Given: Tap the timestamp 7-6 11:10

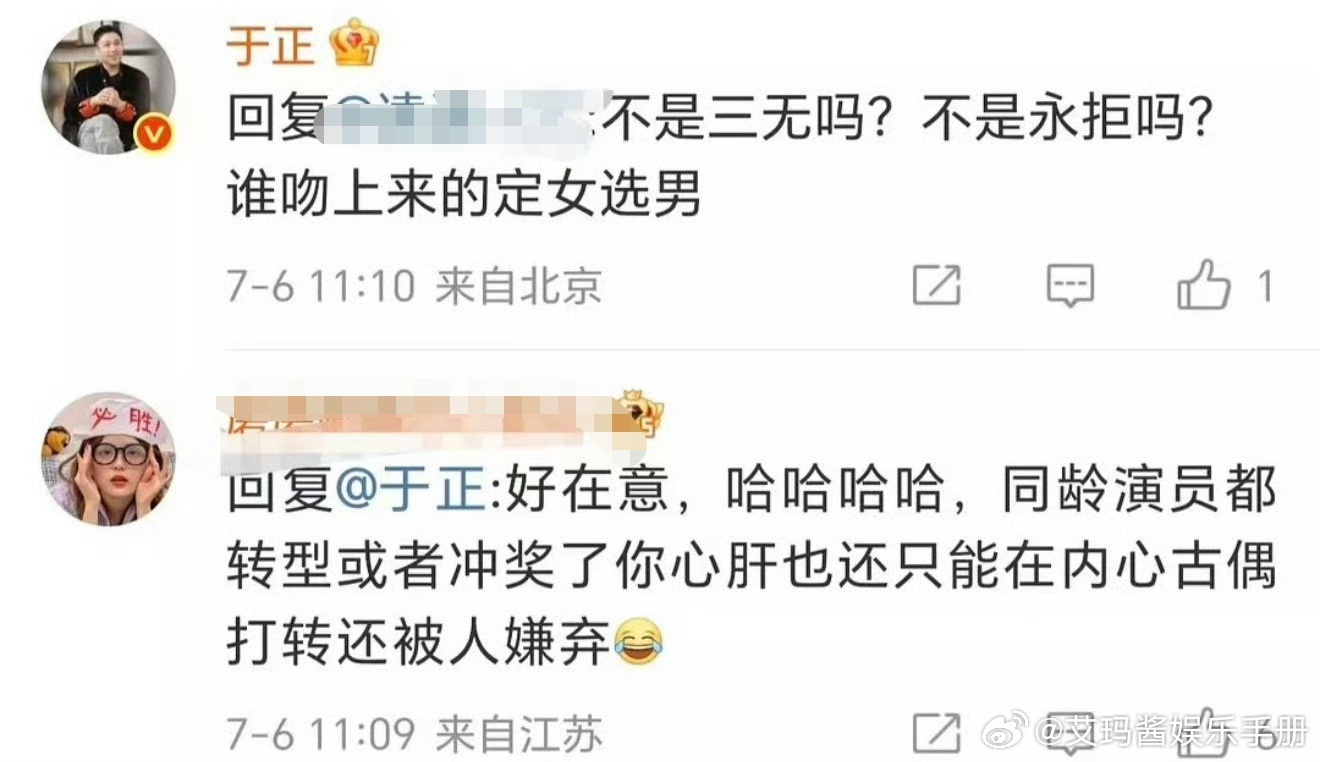Looking at the screenshot, I should (320, 287).
